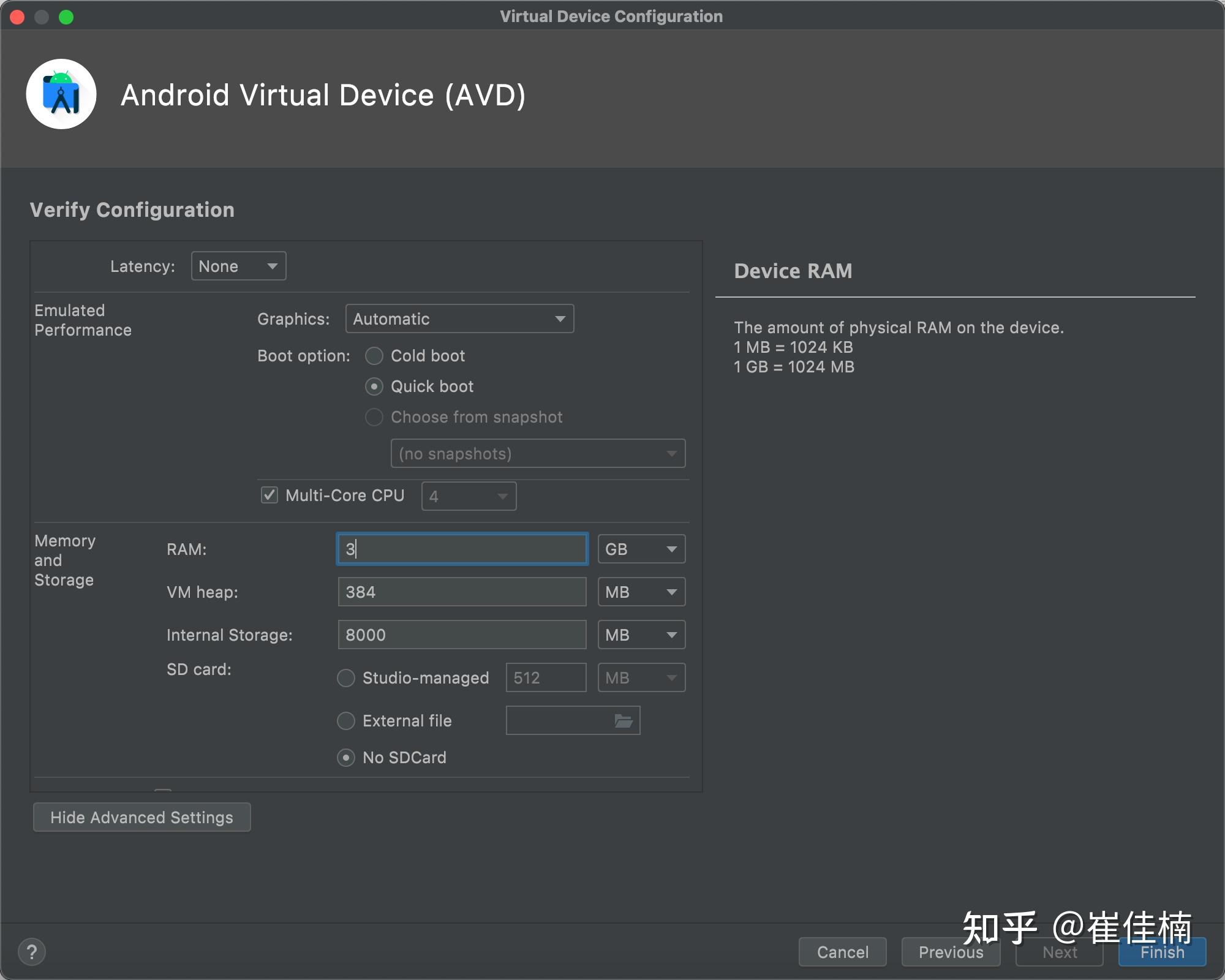Select Studio-managed SD card option
Viewport: 1225px width, 980px height.
pos(346,678)
